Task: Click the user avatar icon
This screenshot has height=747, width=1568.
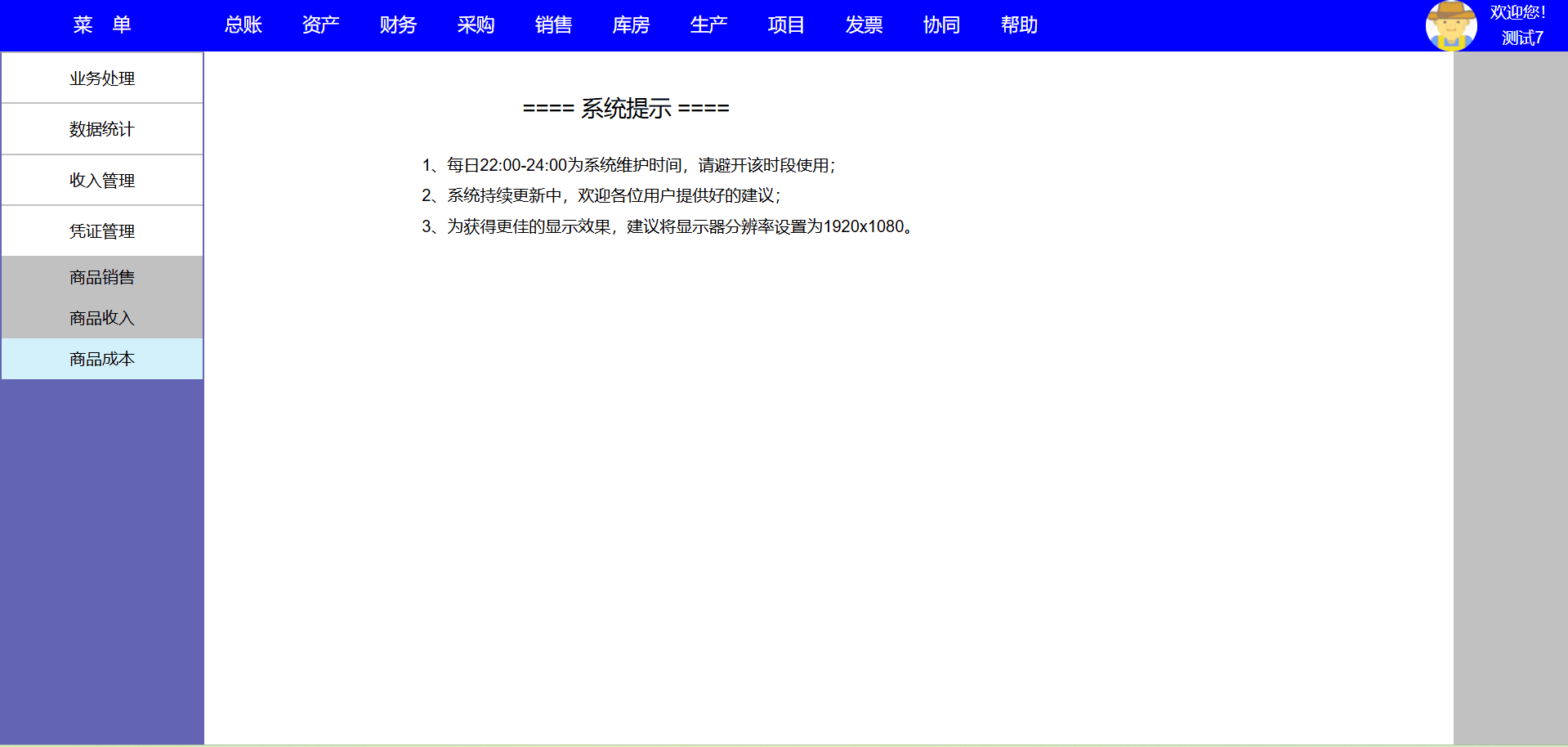Action: click(x=1451, y=25)
